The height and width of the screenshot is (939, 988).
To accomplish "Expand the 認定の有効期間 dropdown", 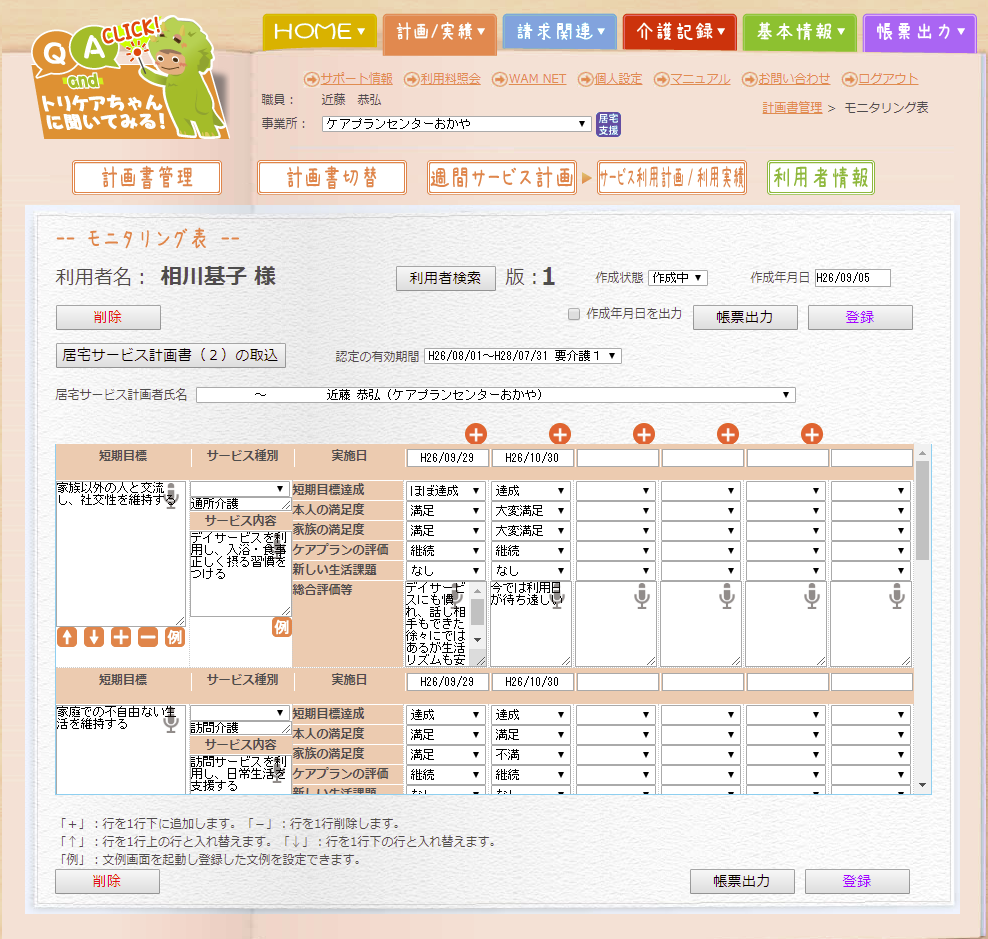I will click(523, 356).
